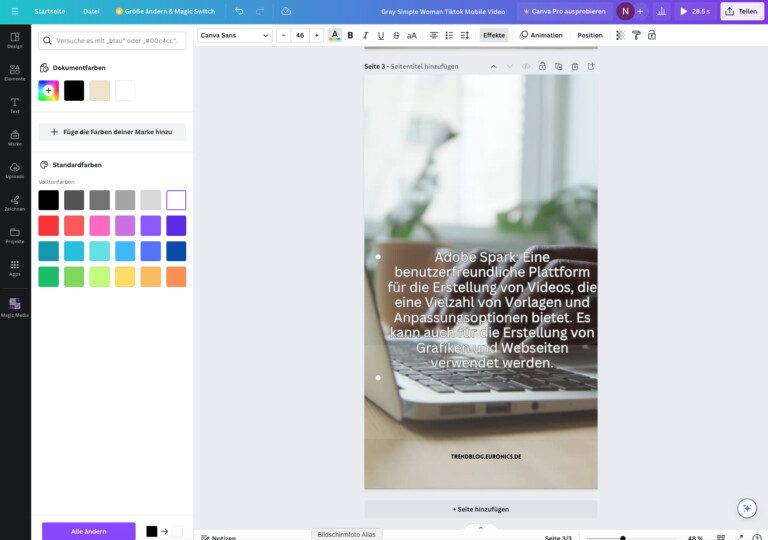Open the hamburger main menu
This screenshot has height=540, width=768.
pos(15,11)
